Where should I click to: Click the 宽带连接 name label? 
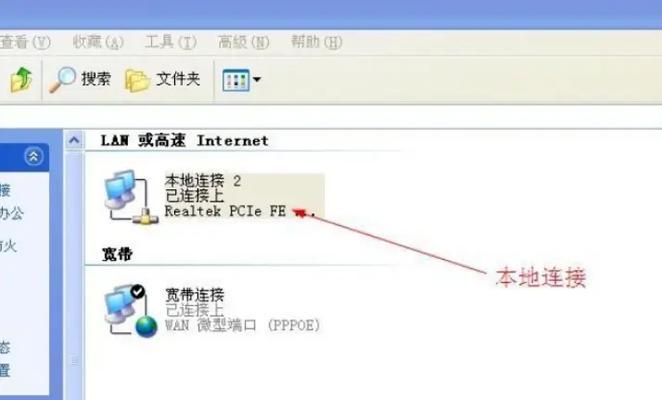click(x=195, y=295)
